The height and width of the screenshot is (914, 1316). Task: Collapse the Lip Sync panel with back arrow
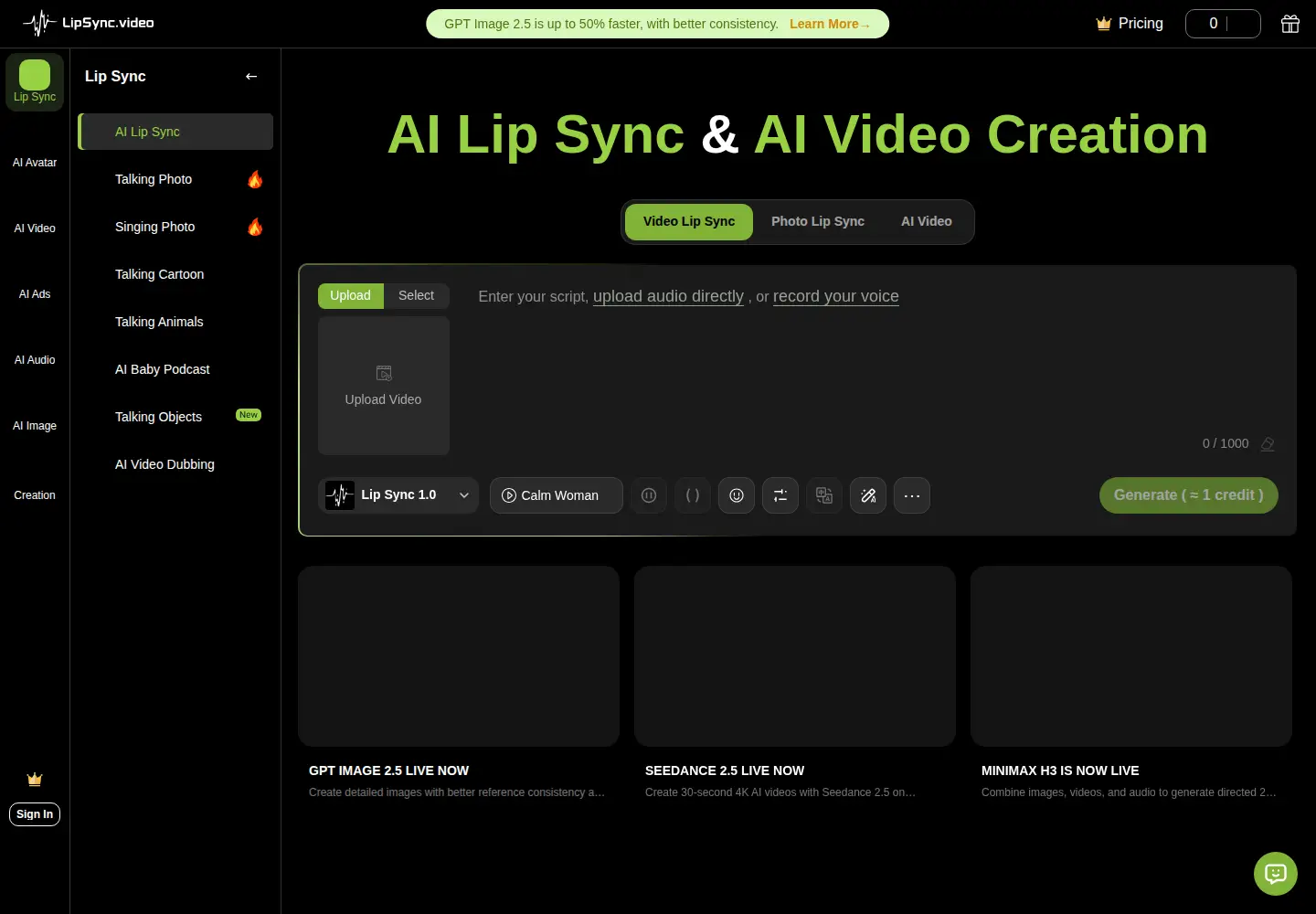click(251, 77)
